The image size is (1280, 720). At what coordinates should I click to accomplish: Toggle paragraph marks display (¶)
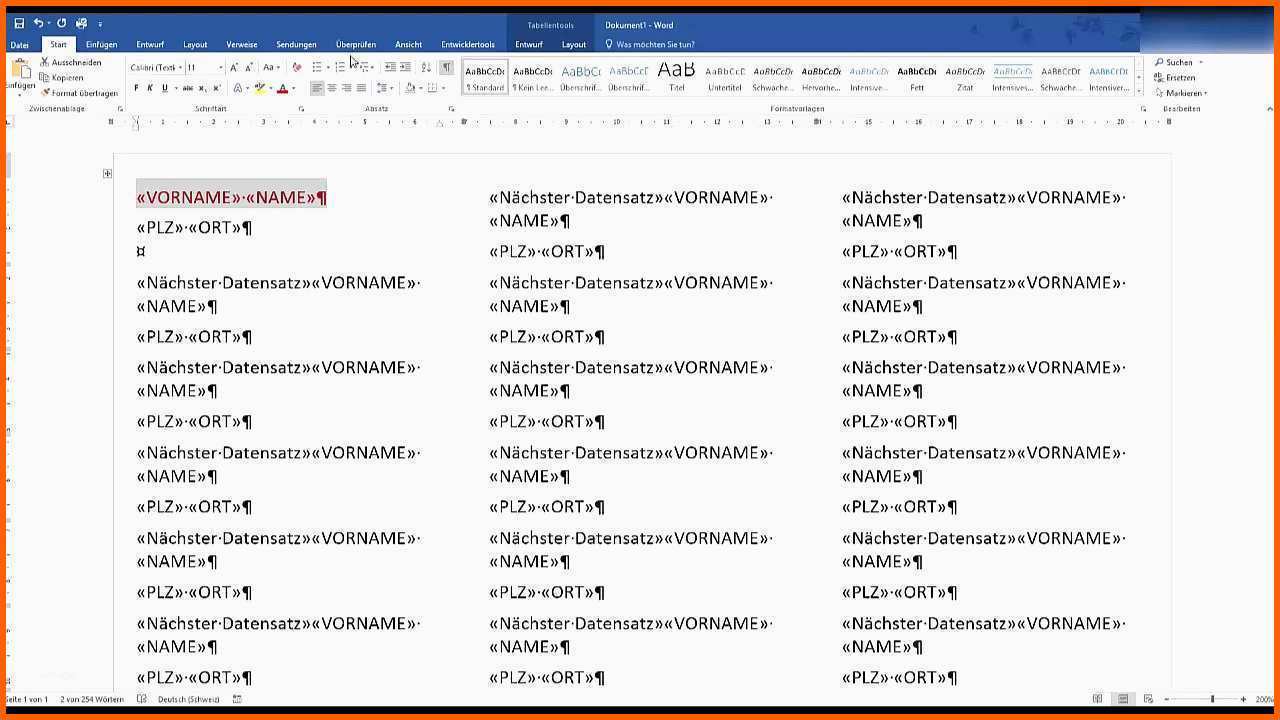click(446, 67)
